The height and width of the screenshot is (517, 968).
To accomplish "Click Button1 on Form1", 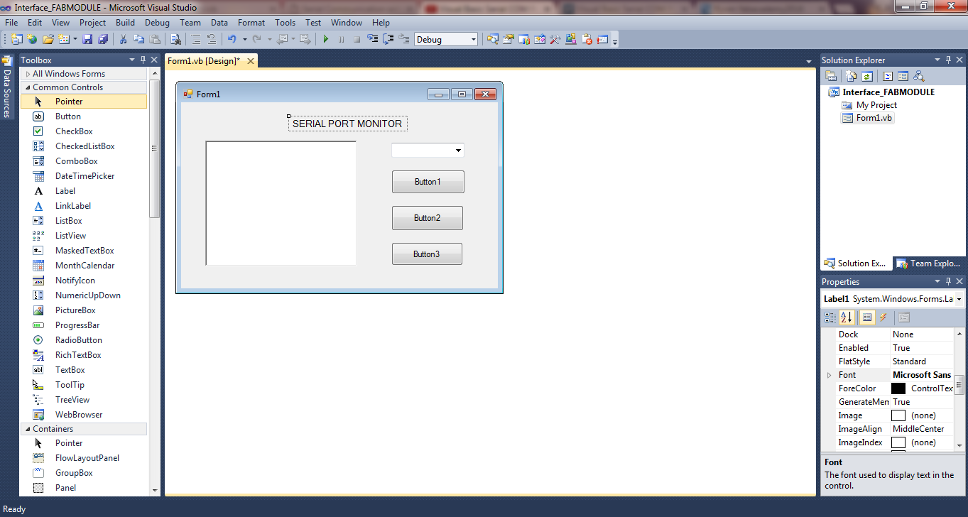I will point(428,182).
